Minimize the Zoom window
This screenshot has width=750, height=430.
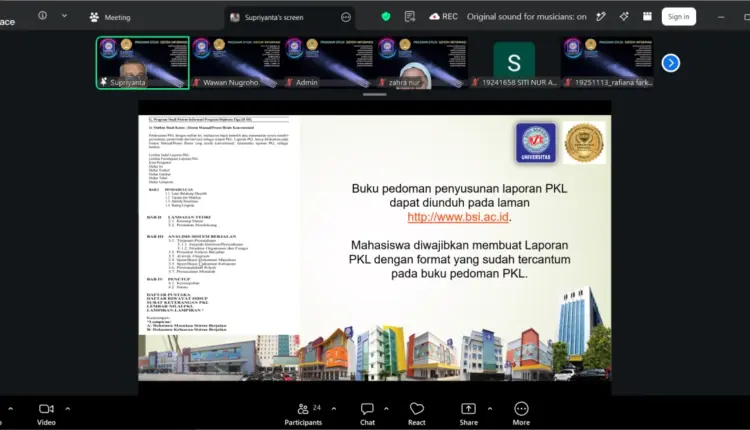click(x=721, y=17)
